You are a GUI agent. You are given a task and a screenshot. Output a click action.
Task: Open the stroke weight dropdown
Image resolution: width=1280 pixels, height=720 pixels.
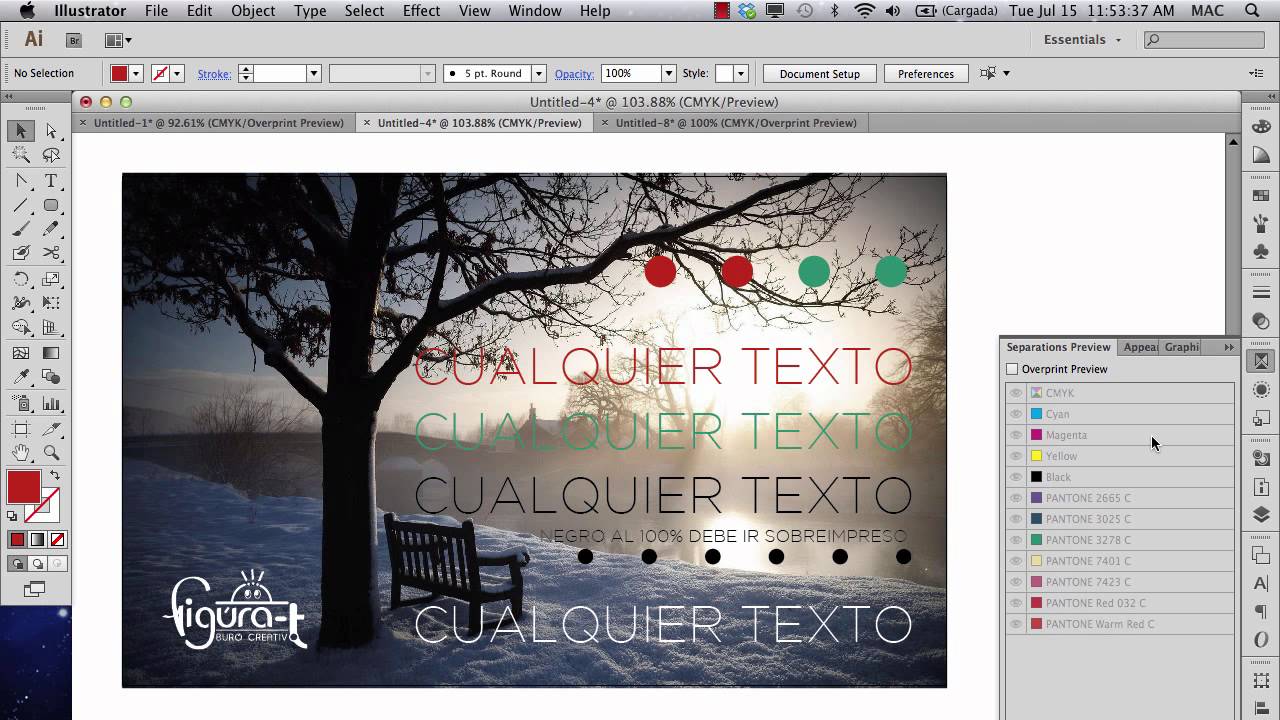(x=313, y=73)
